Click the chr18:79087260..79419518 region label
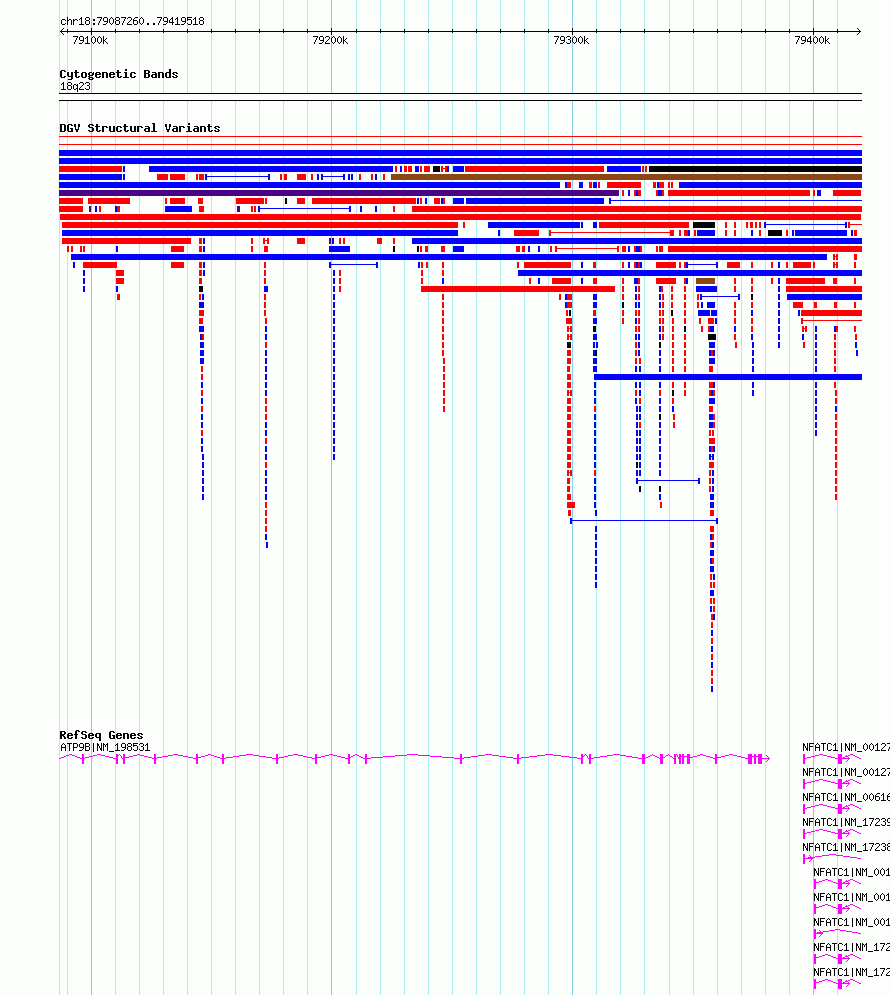The width and height of the screenshot is (890, 995). tap(132, 21)
